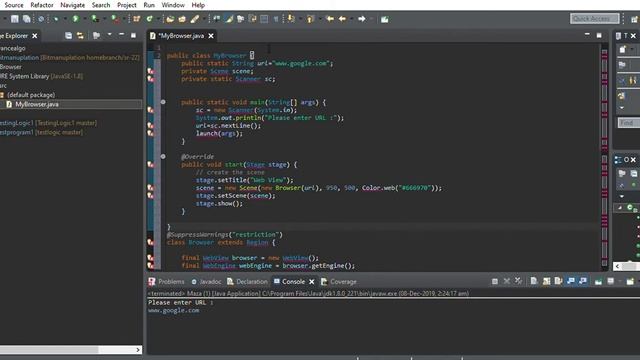
Task: Switch to the Coverage tab
Action: point(339,282)
